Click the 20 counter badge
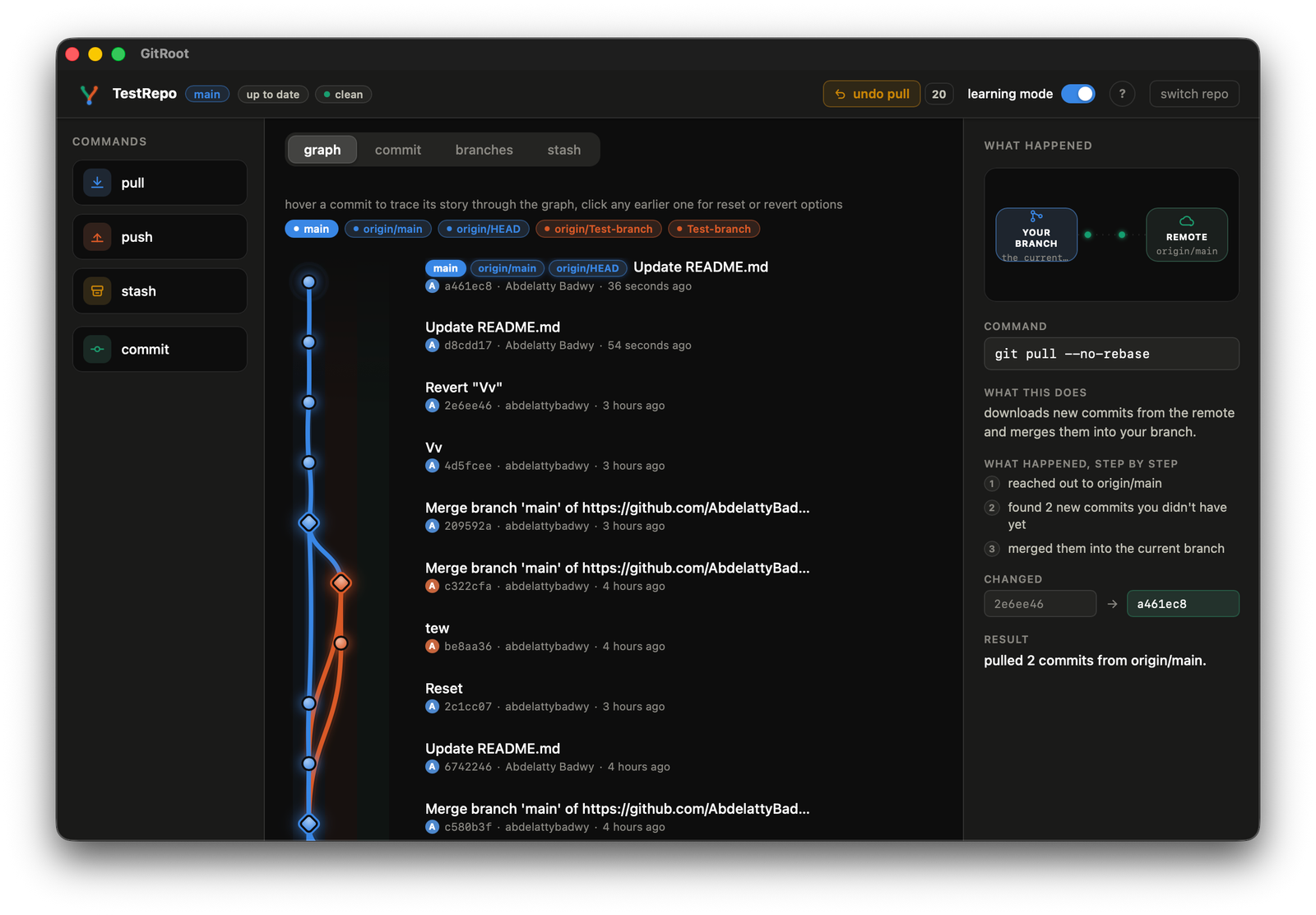 pos(938,94)
